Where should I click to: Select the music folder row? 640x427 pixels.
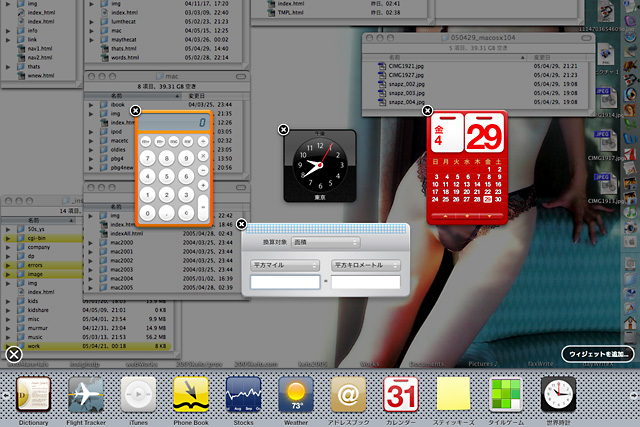87,337
